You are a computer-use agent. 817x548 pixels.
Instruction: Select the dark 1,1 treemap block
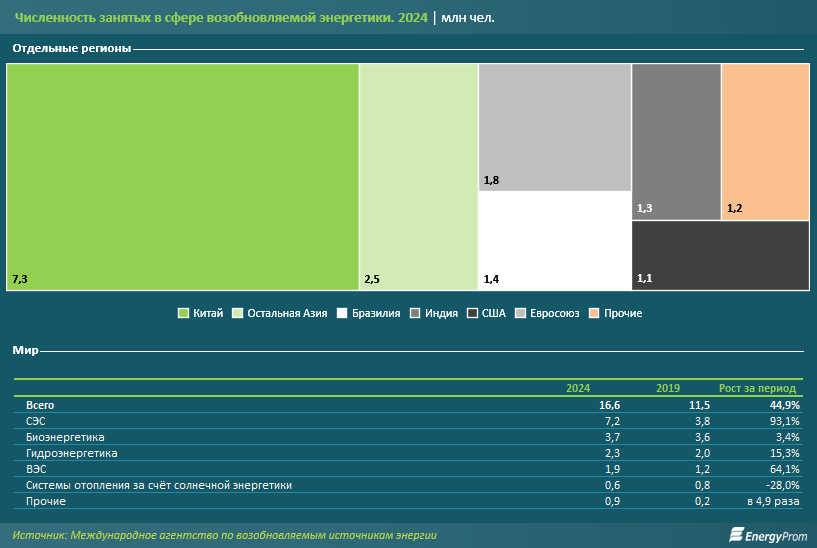click(720, 255)
